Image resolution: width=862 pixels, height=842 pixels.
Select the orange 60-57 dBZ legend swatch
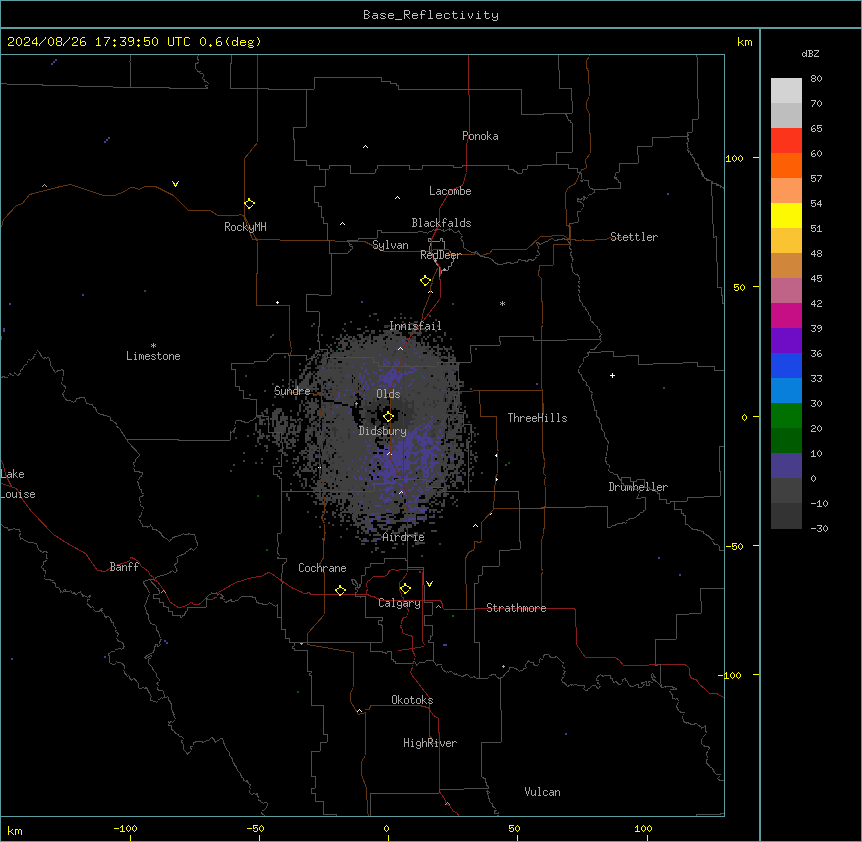coord(786,165)
